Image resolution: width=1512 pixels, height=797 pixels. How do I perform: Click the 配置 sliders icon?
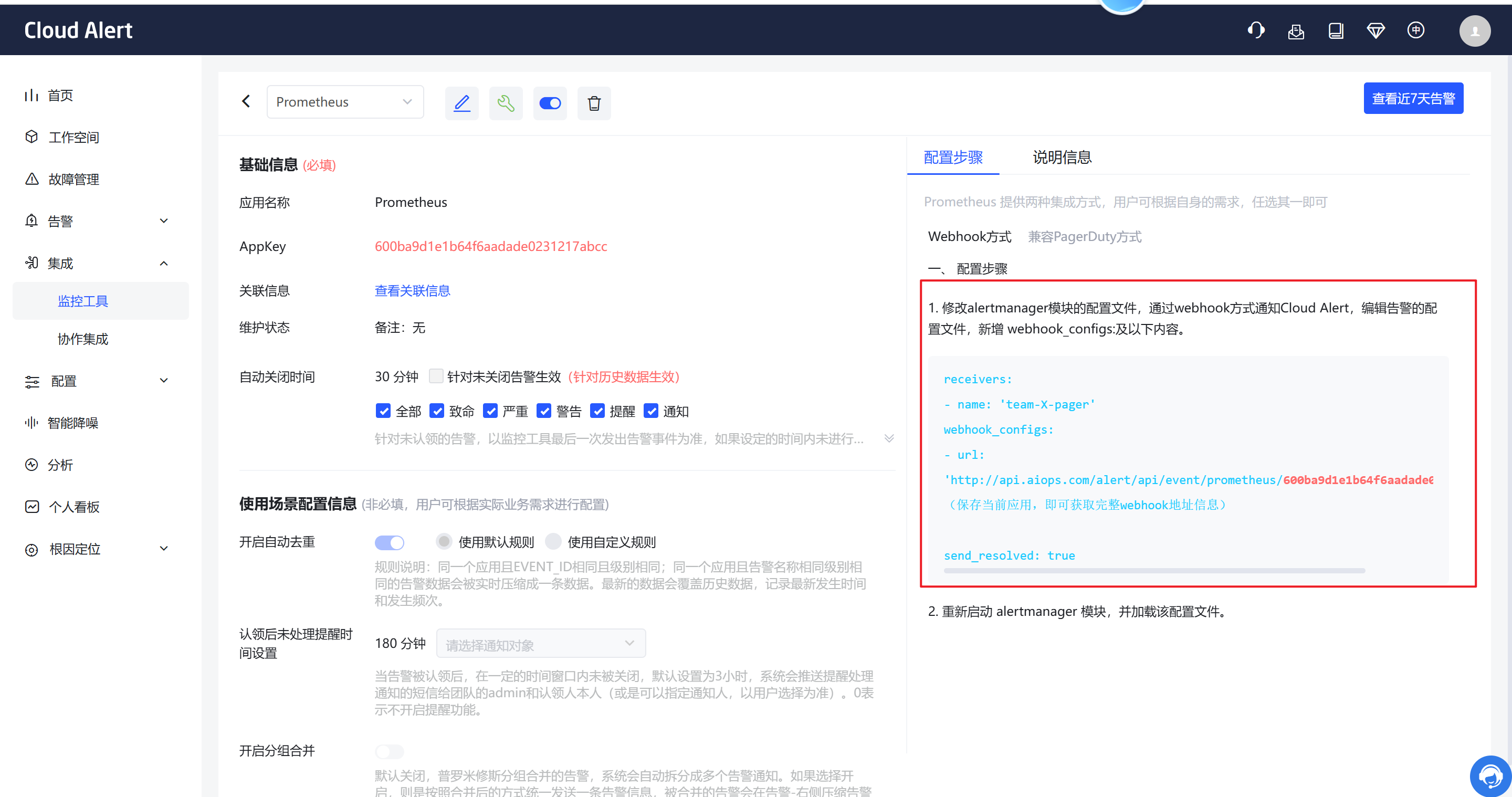tap(31, 382)
